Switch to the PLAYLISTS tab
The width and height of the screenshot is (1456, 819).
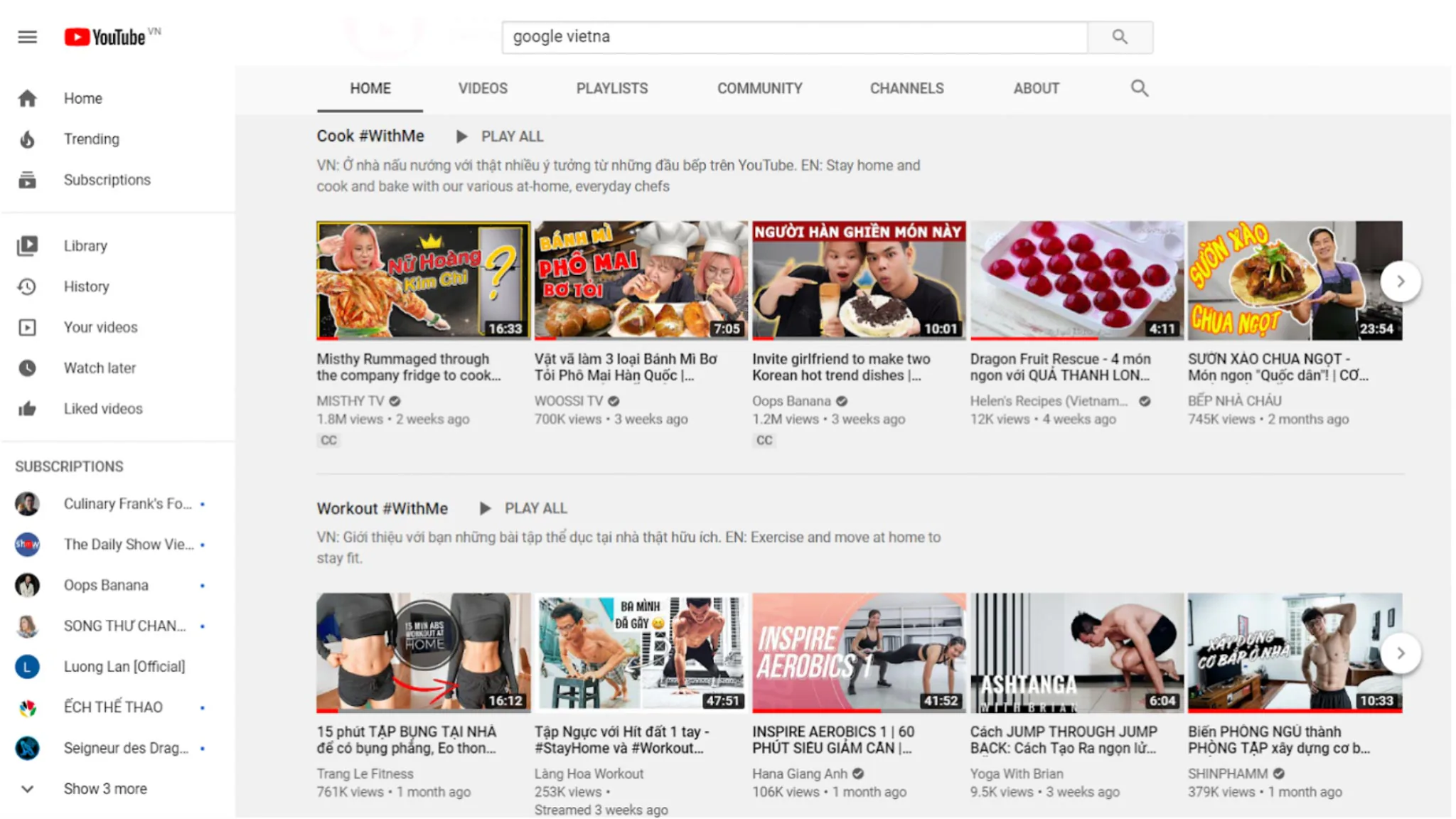click(x=612, y=88)
